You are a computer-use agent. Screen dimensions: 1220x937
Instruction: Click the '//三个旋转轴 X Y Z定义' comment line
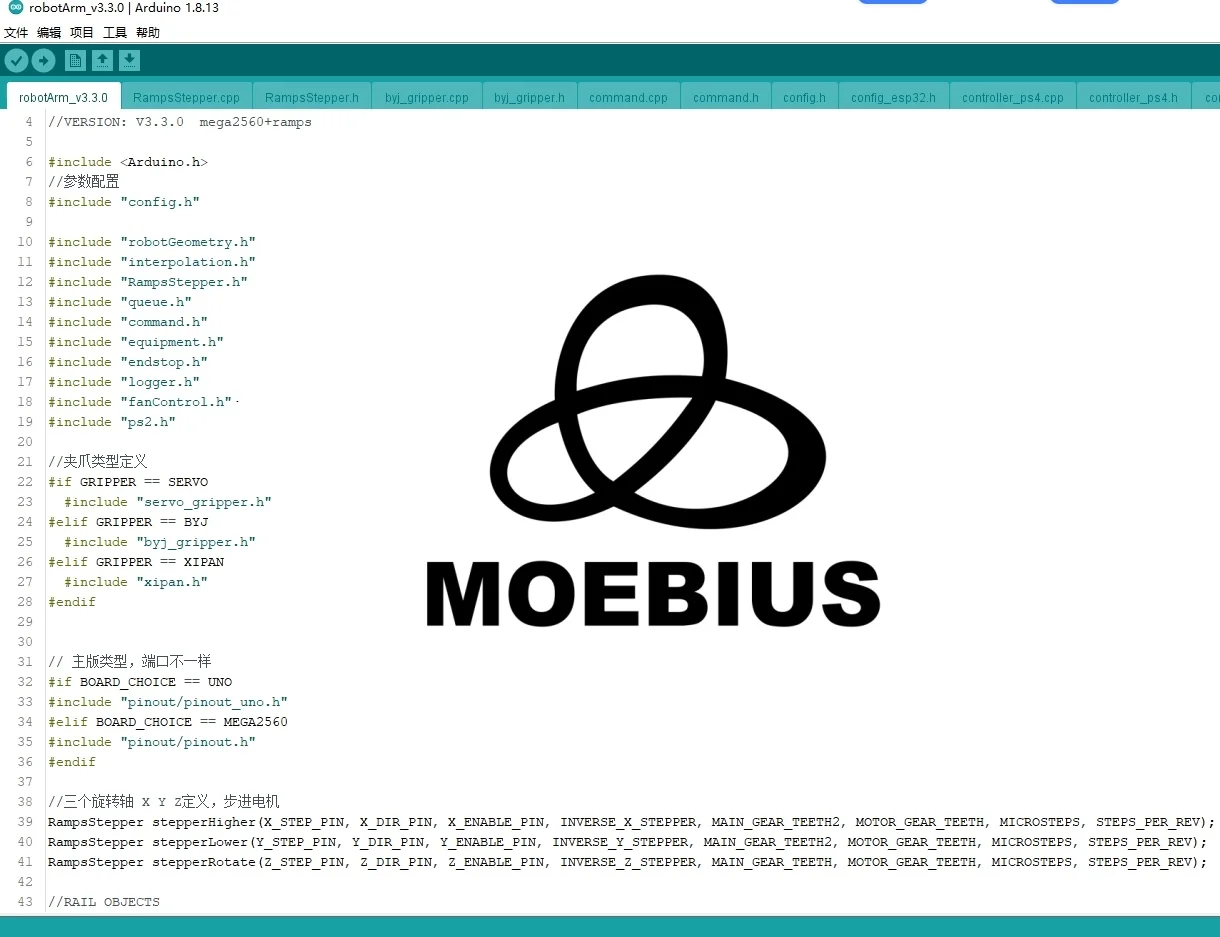(x=164, y=802)
